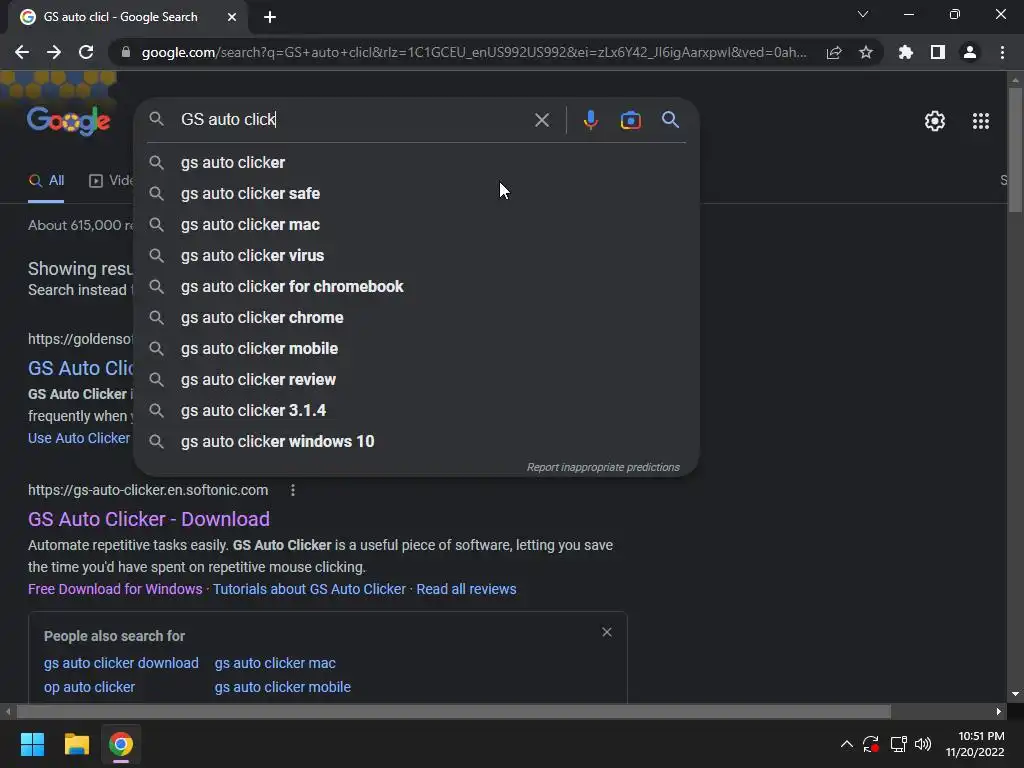Open Read all reviews link
The width and height of the screenshot is (1024, 768).
pyautogui.click(x=466, y=589)
